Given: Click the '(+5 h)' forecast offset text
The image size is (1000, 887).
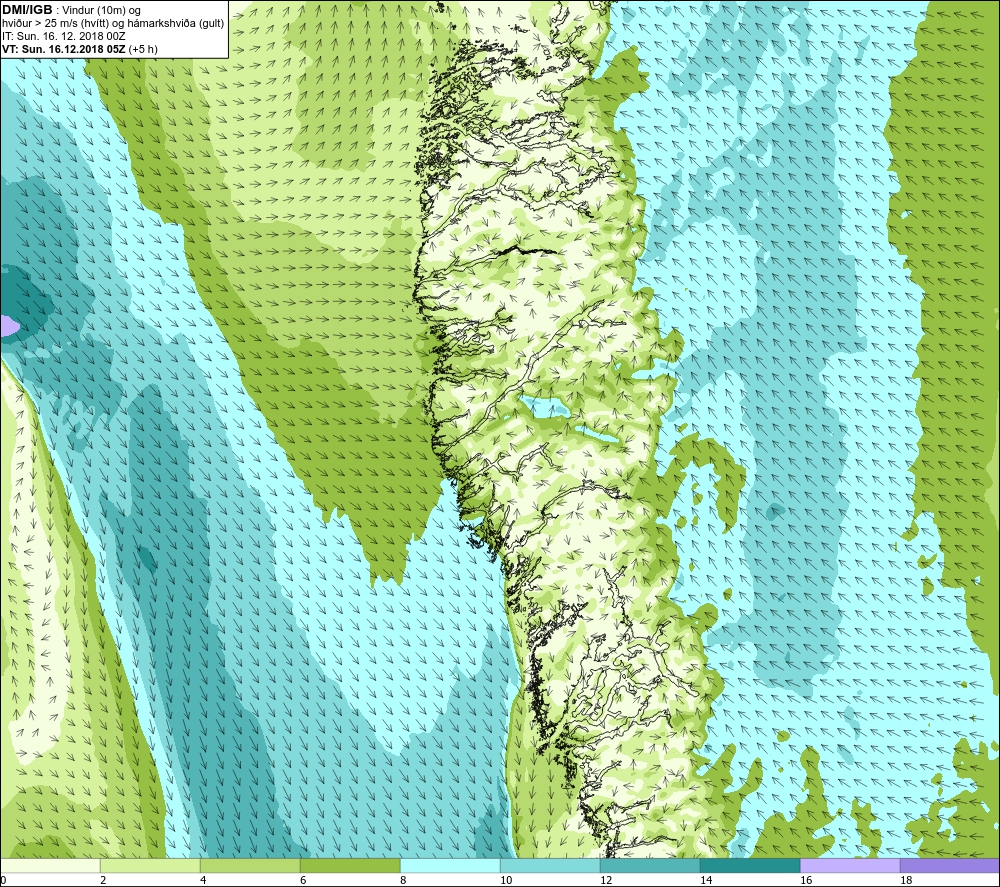Looking at the screenshot, I should point(143,49).
